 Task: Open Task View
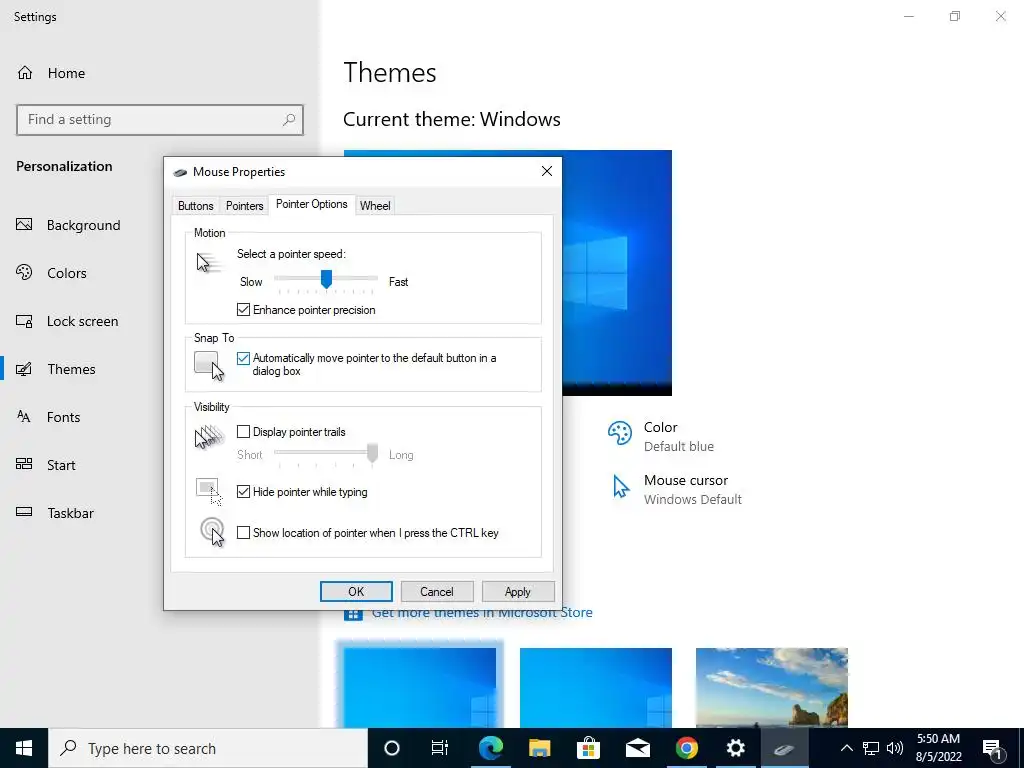(440, 748)
